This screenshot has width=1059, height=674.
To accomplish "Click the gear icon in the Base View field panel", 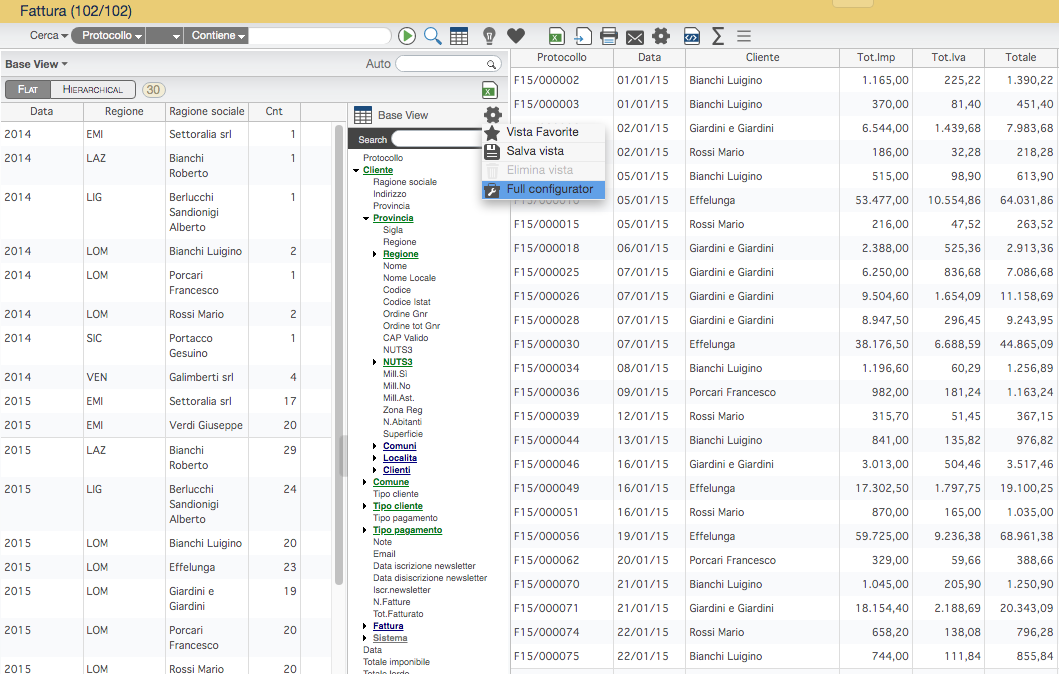I will pyautogui.click(x=493, y=115).
